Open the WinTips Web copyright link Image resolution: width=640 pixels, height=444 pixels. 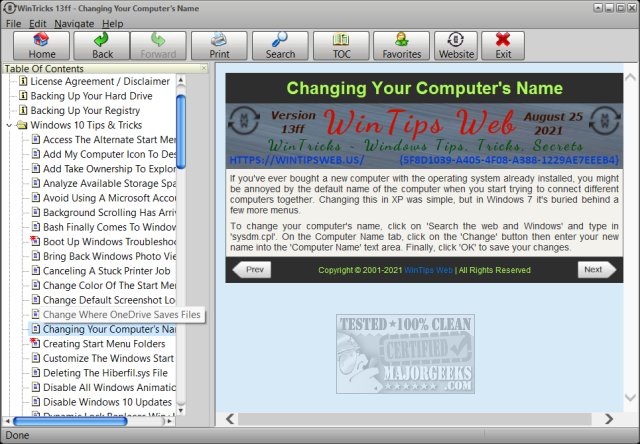coord(428,270)
